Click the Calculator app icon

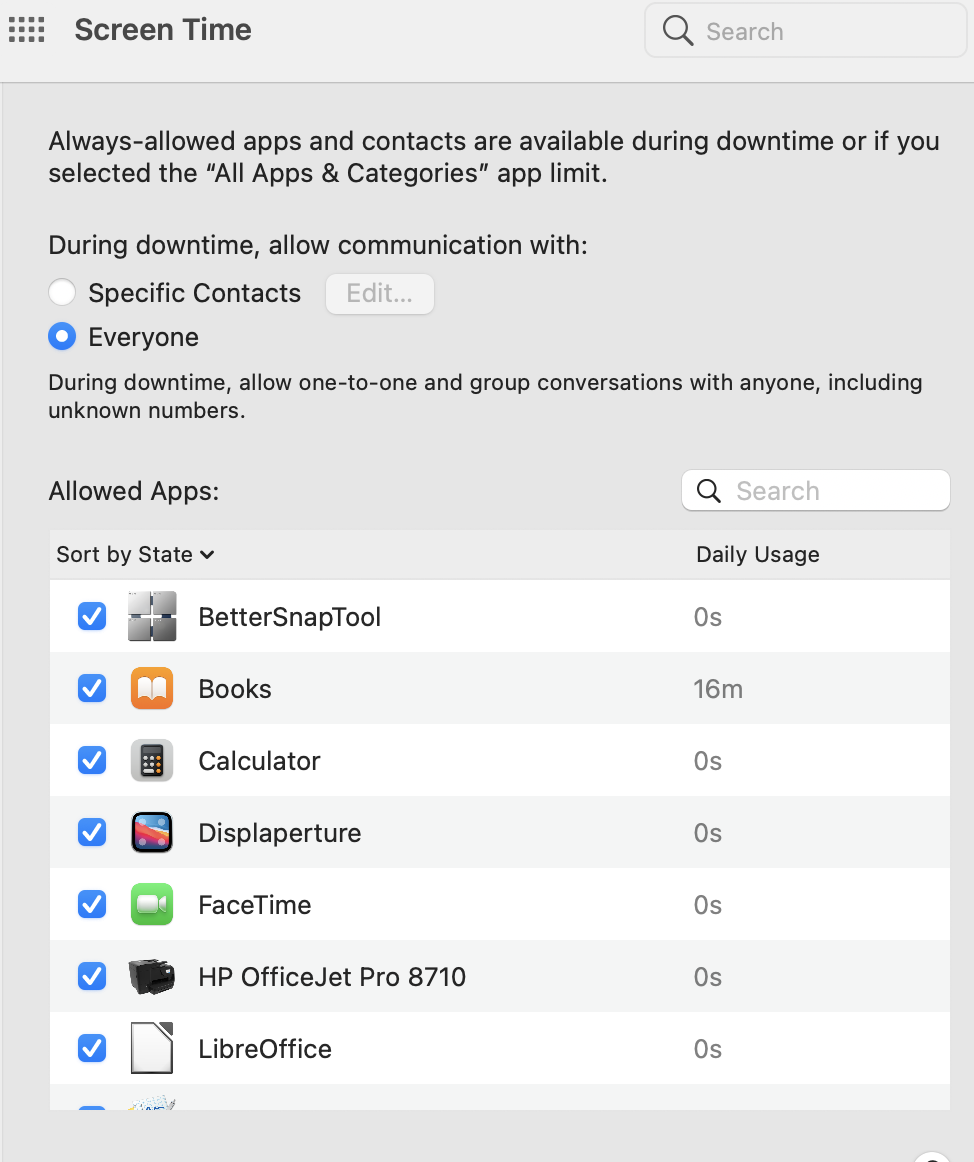click(x=152, y=761)
